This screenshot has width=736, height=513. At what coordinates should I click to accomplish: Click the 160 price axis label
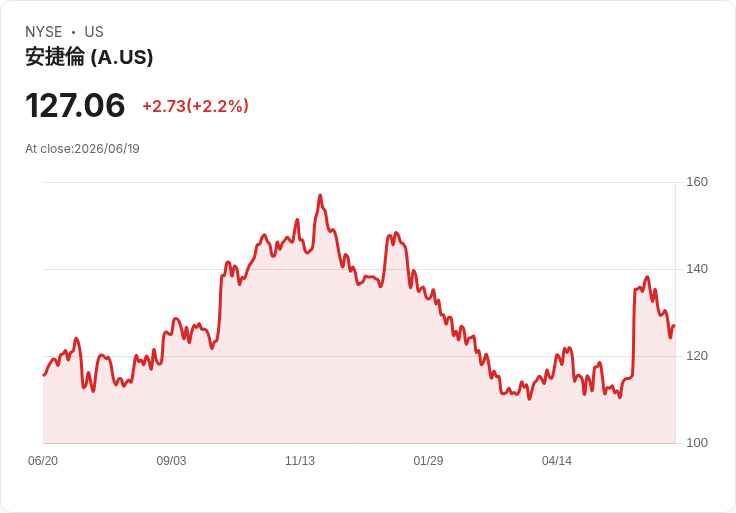[697, 182]
